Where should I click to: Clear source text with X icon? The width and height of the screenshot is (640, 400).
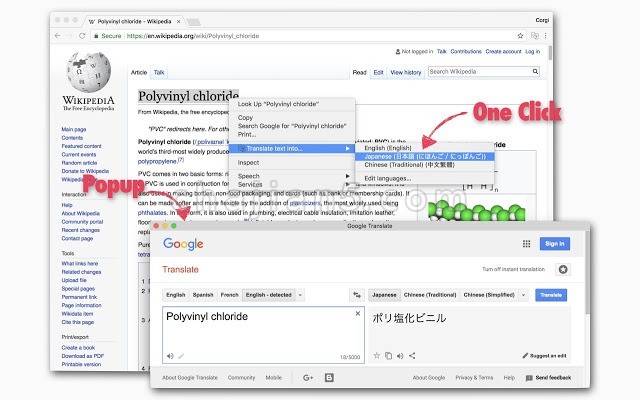pos(358,313)
